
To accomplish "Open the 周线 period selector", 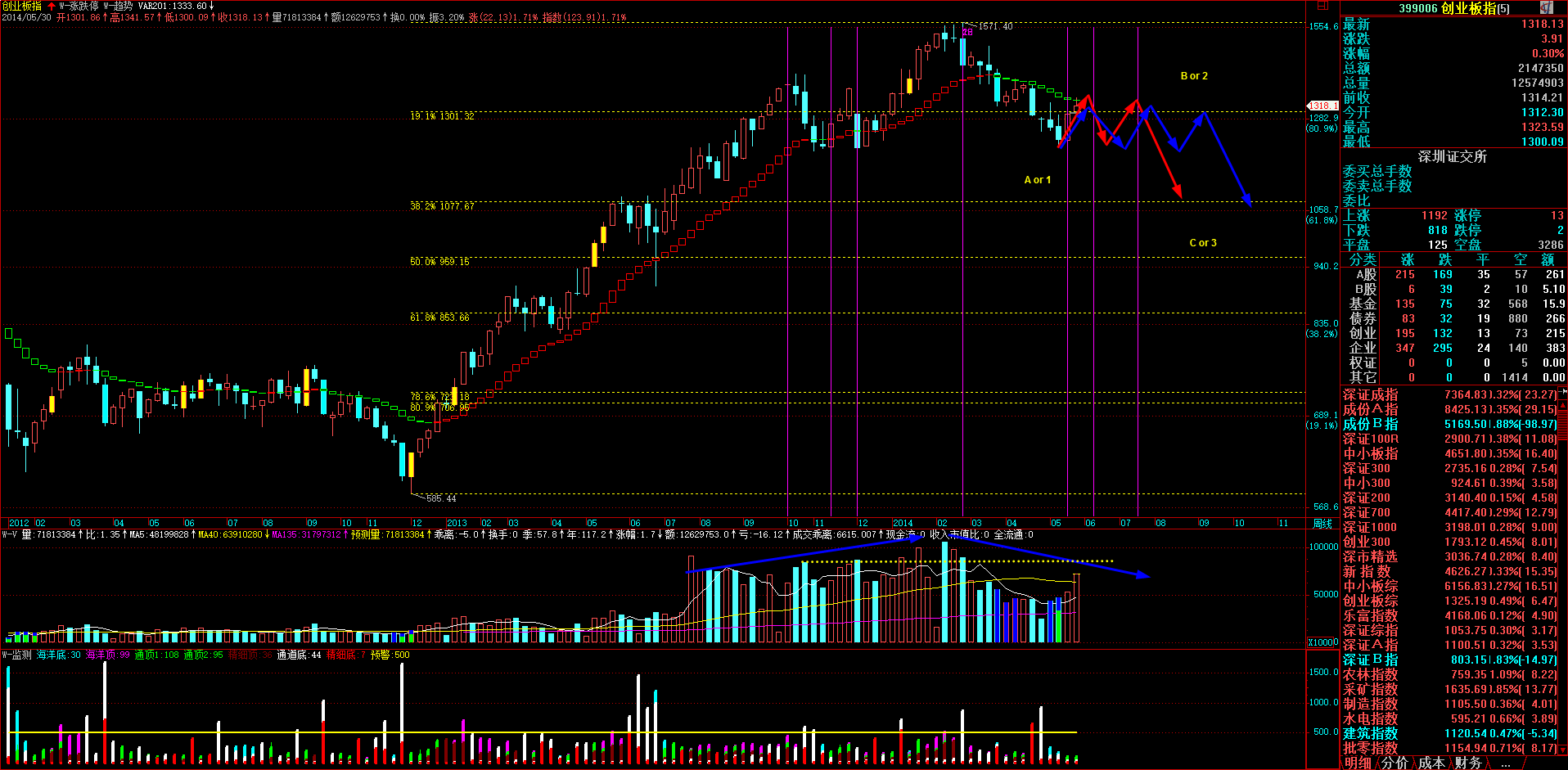I will pos(1322,523).
